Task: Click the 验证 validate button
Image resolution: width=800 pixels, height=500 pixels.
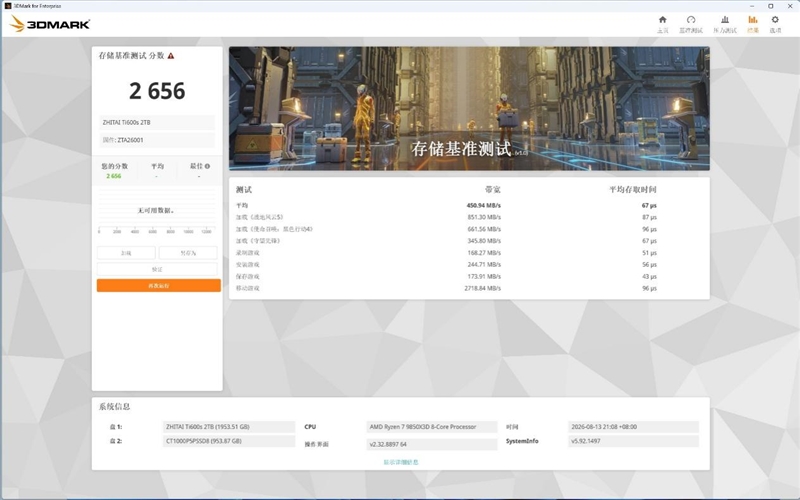Action: pos(157,269)
